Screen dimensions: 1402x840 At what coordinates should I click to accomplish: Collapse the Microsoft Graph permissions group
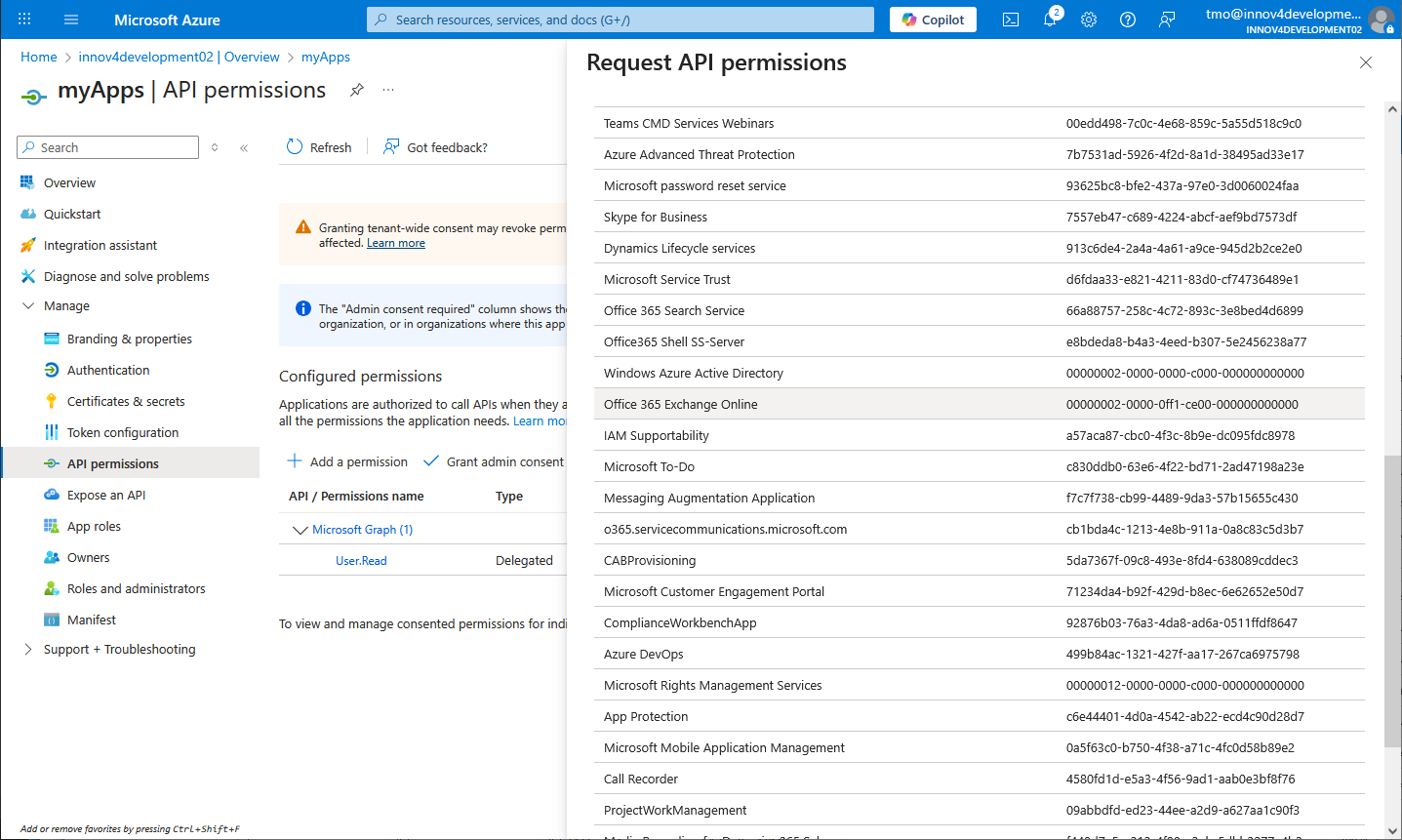[300, 530]
